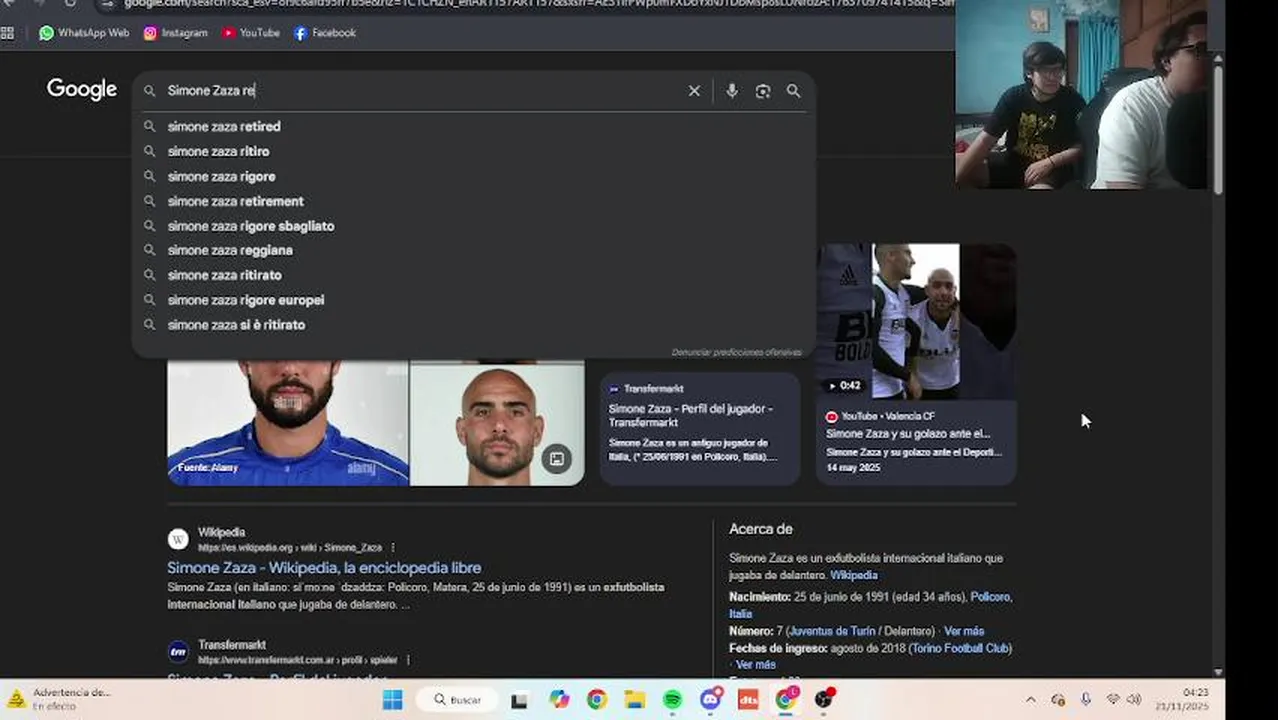Open the Windows Start menu
1278x720 pixels.
point(393,700)
